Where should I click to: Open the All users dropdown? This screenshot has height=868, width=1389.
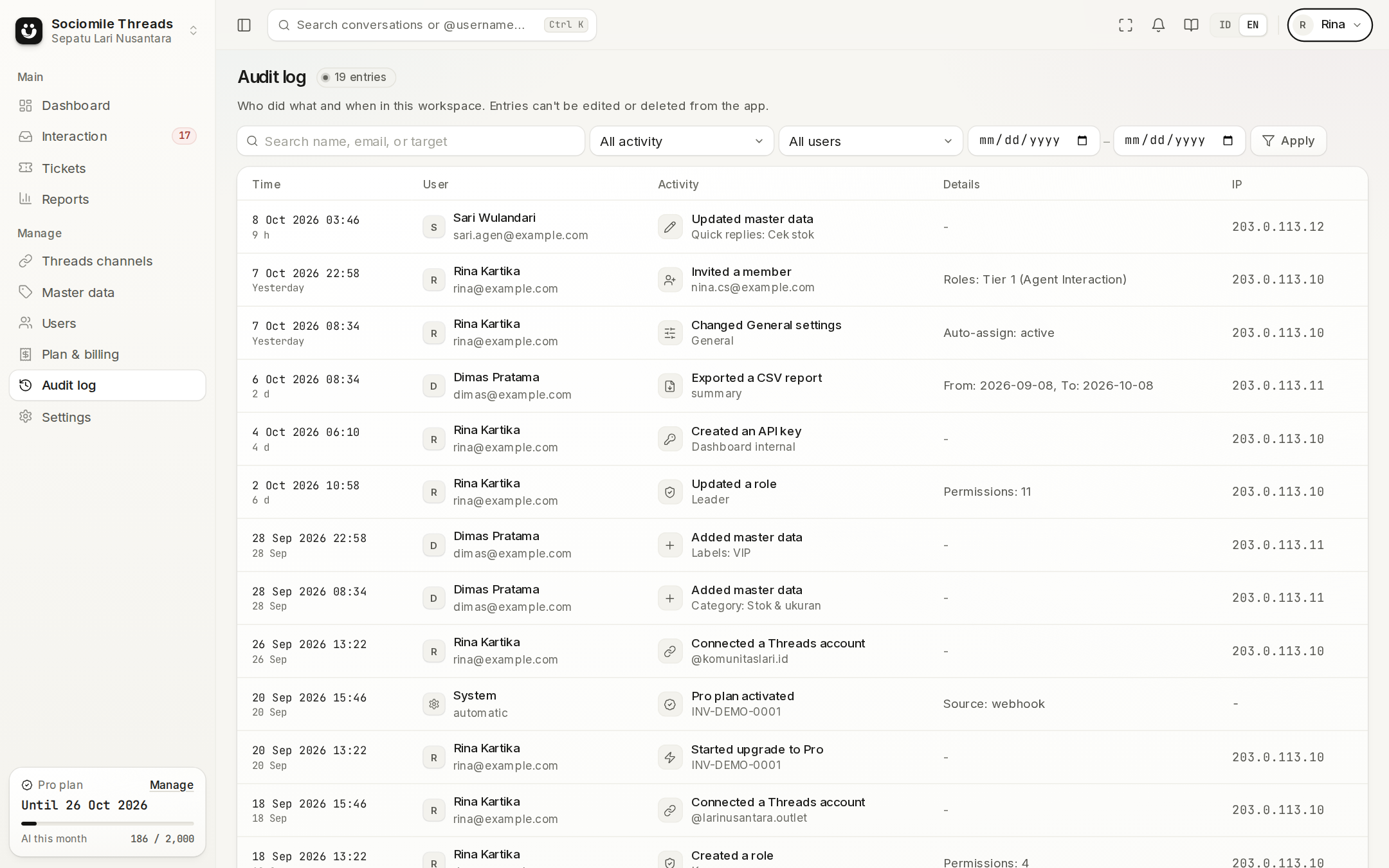pos(871,141)
